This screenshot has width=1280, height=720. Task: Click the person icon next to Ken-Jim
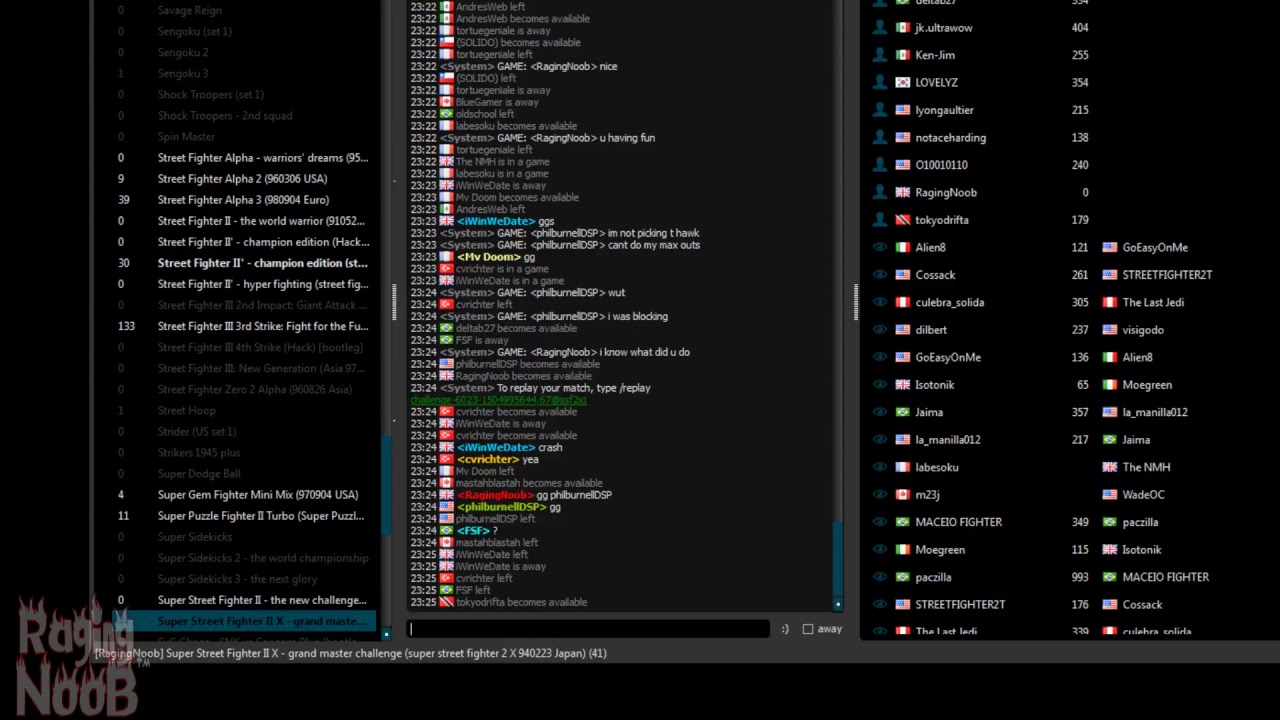[x=880, y=55]
